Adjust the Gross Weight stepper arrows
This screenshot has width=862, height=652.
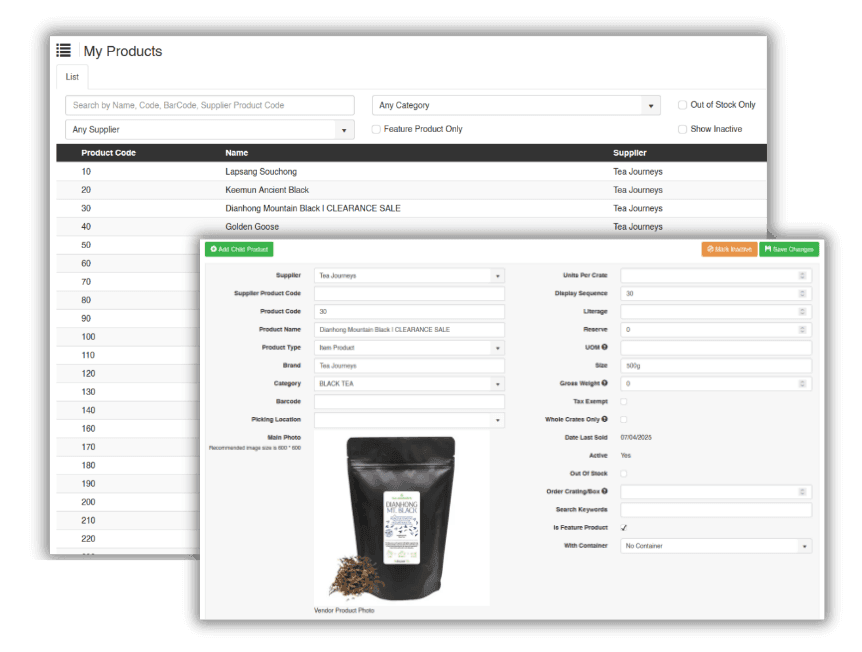pos(802,384)
